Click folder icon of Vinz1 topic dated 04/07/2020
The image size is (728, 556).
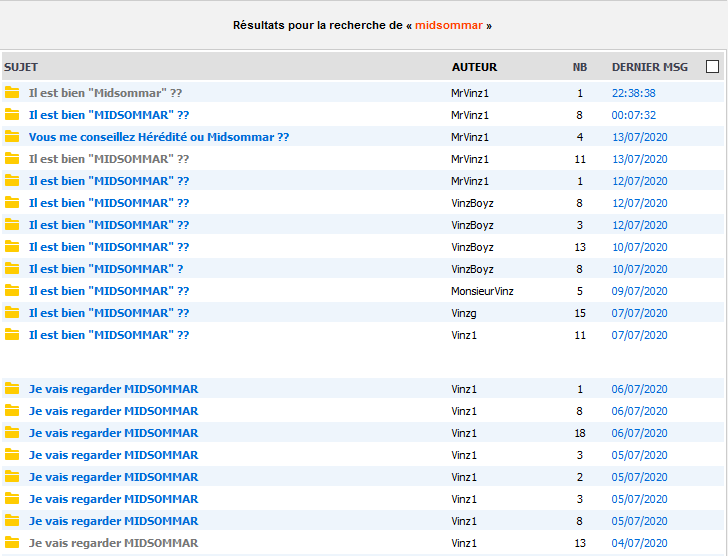12,543
